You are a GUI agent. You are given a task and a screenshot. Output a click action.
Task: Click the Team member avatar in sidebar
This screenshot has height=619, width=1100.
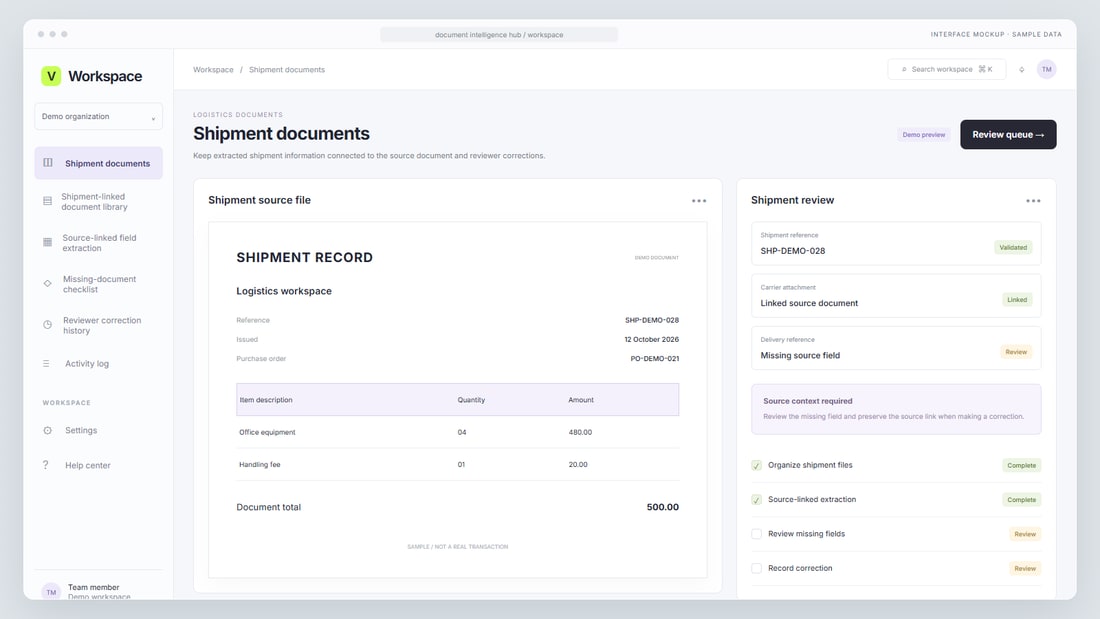point(51,592)
